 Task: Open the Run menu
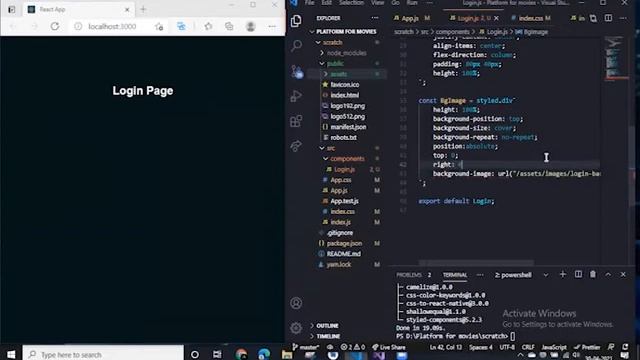coord(412,3)
